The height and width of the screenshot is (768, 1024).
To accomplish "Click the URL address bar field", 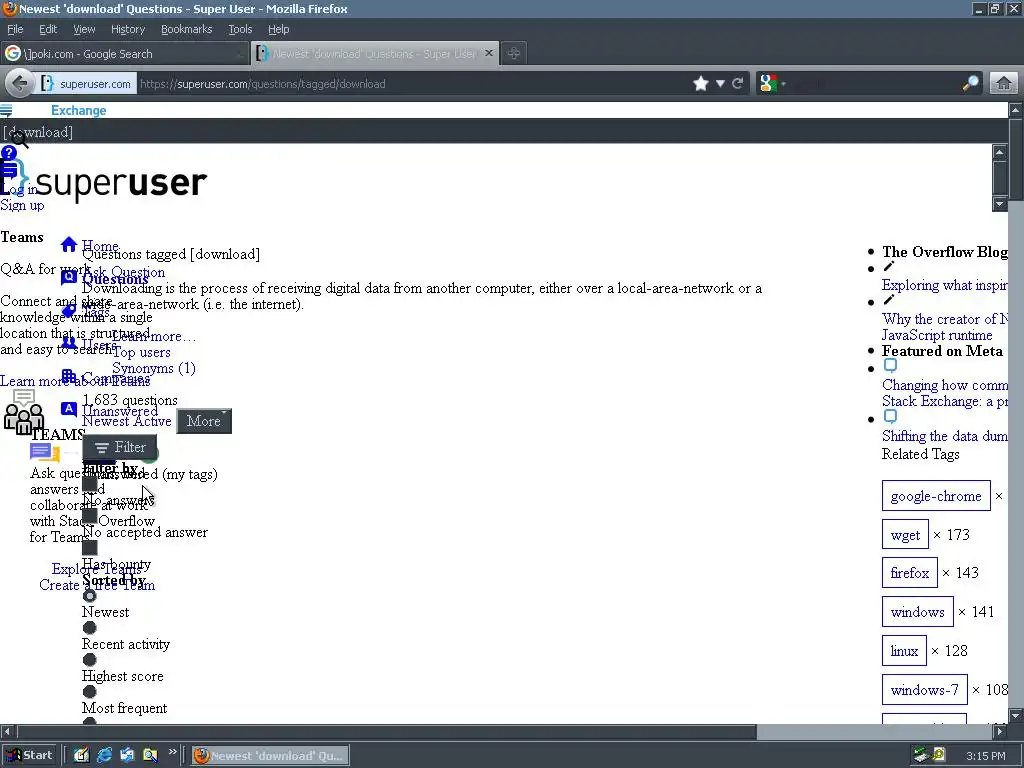I will [411, 84].
